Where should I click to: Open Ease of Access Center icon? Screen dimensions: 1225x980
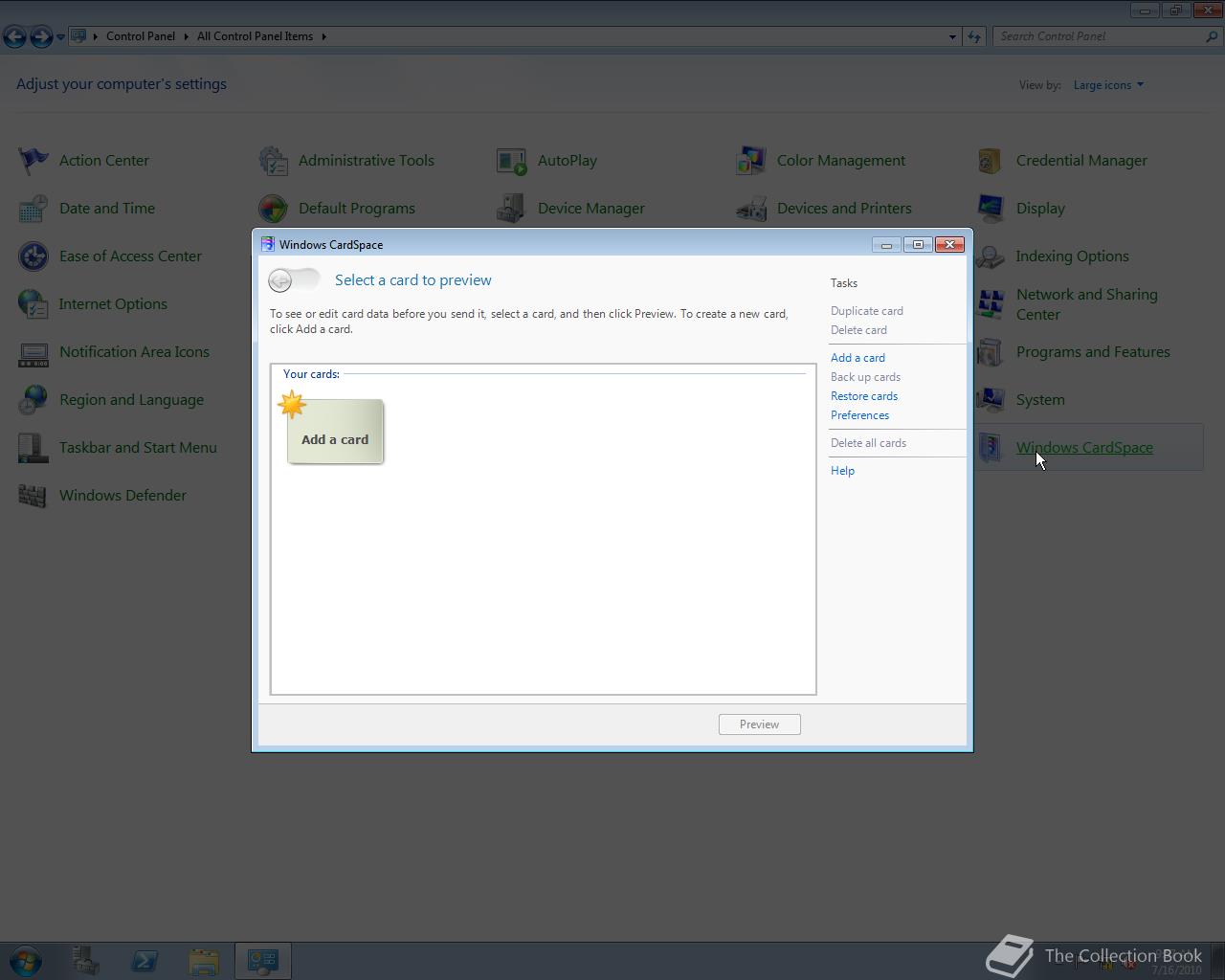33,256
